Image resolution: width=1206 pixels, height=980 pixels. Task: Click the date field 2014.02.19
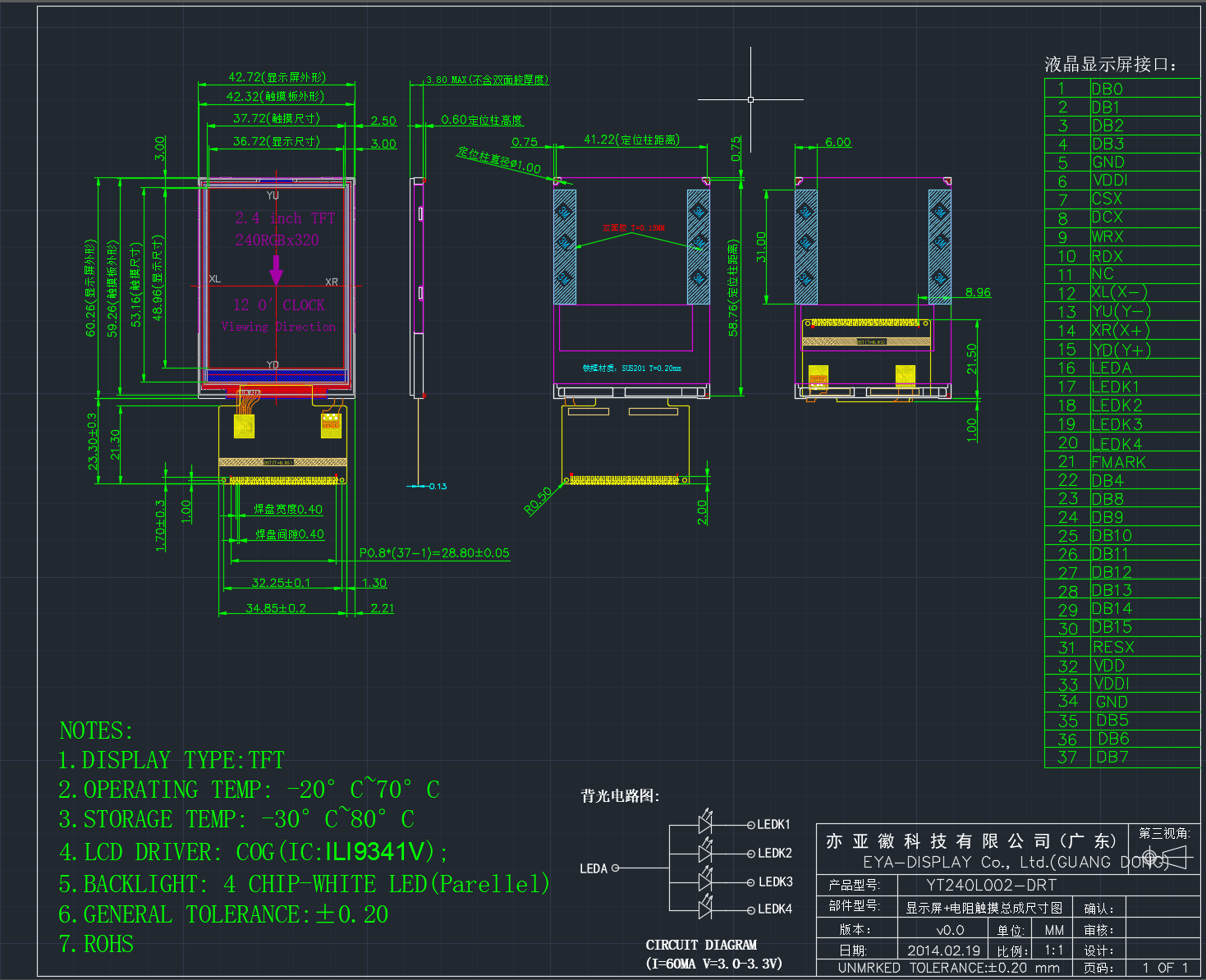943,950
